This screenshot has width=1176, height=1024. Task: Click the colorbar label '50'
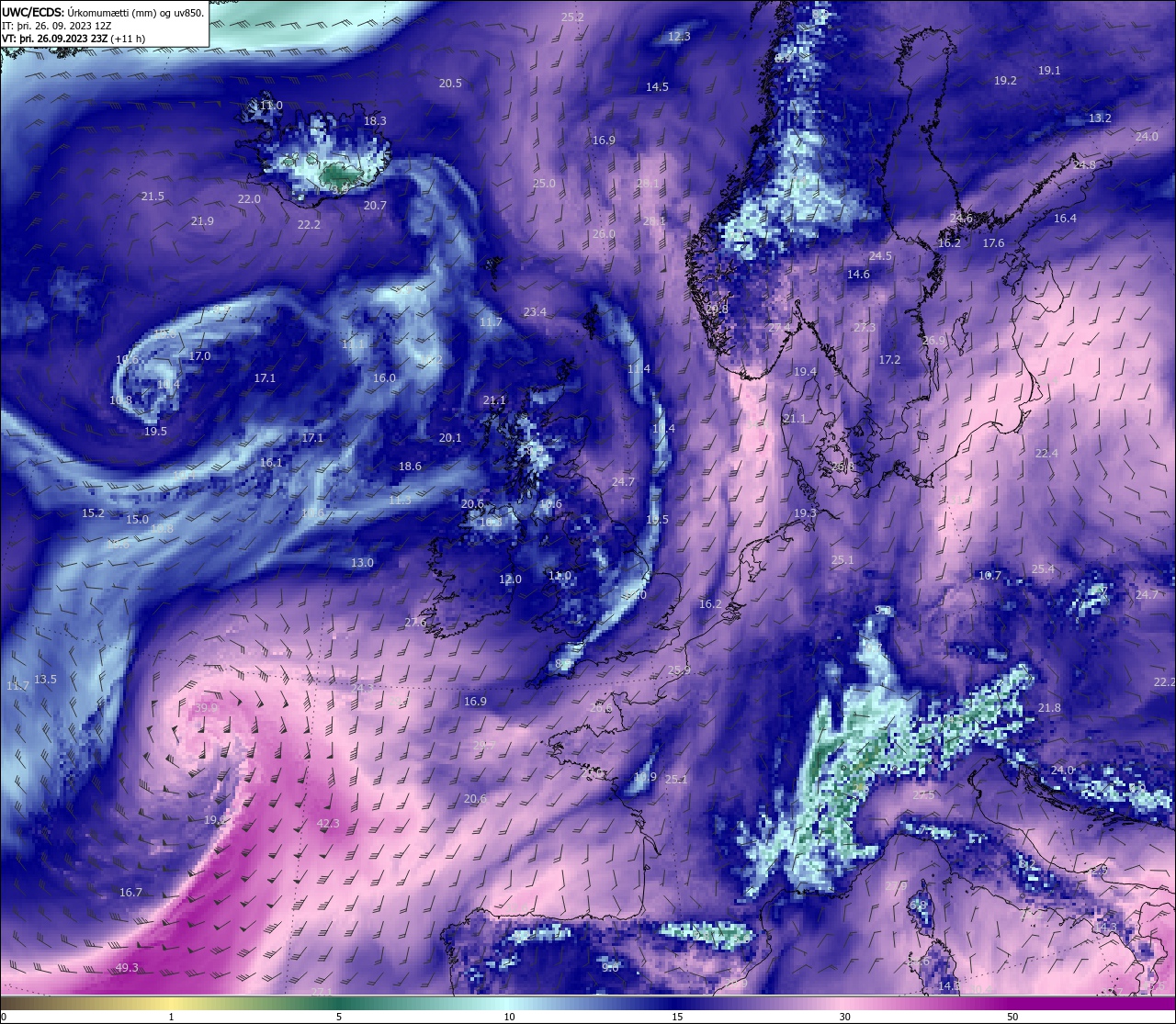point(1012,1017)
